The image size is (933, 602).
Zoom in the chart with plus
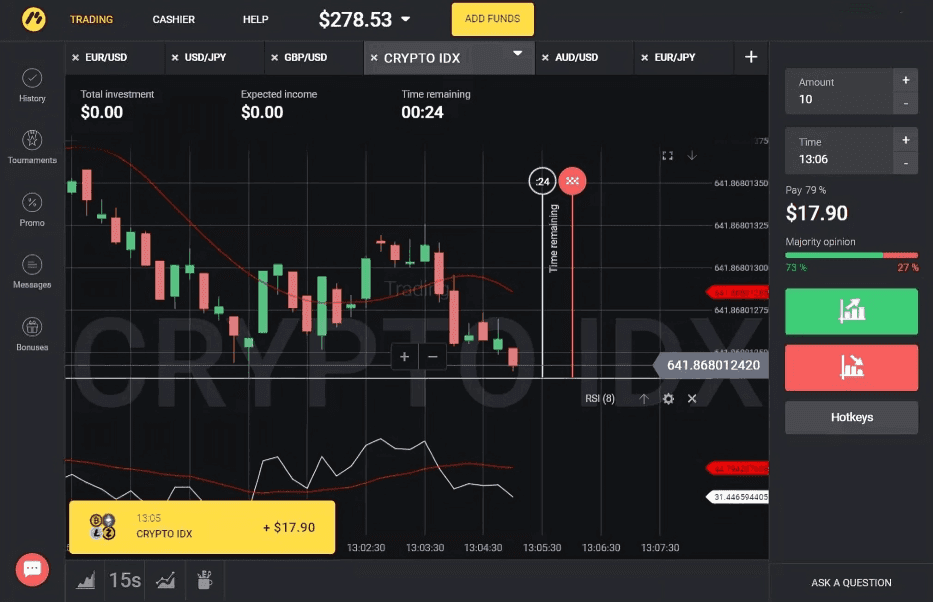tap(405, 357)
